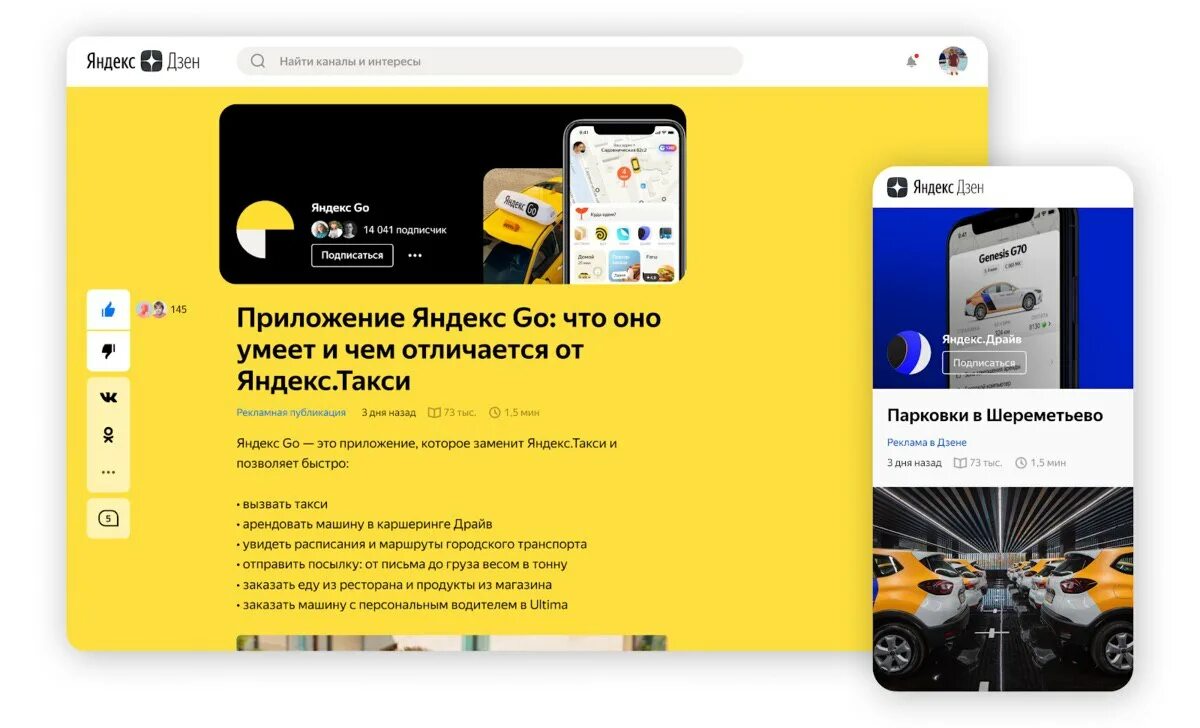1200x728 pixels.
Task: Click the Рекламная публикация link
Action: point(291,412)
